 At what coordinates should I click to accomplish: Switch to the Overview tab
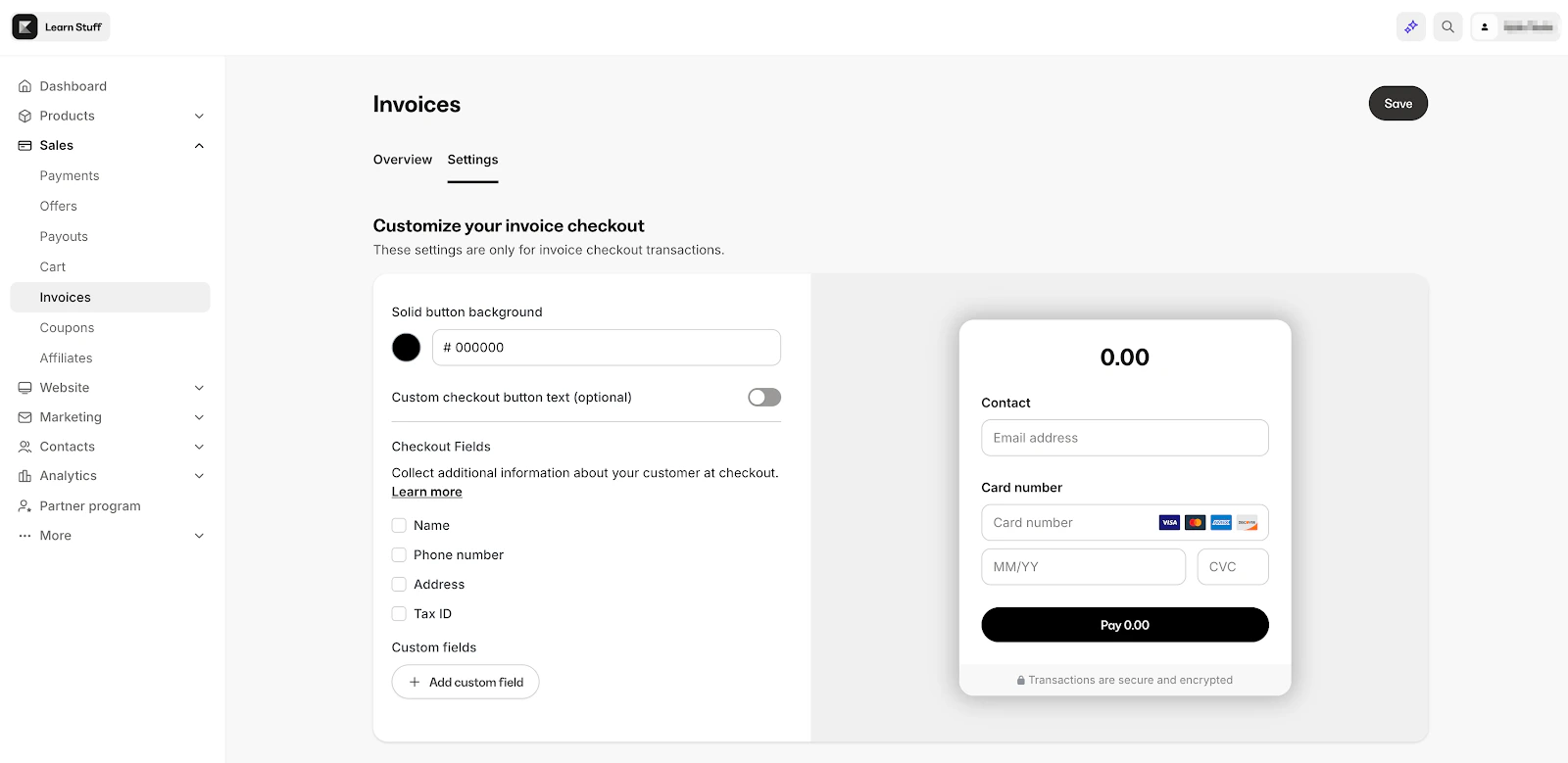point(402,160)
